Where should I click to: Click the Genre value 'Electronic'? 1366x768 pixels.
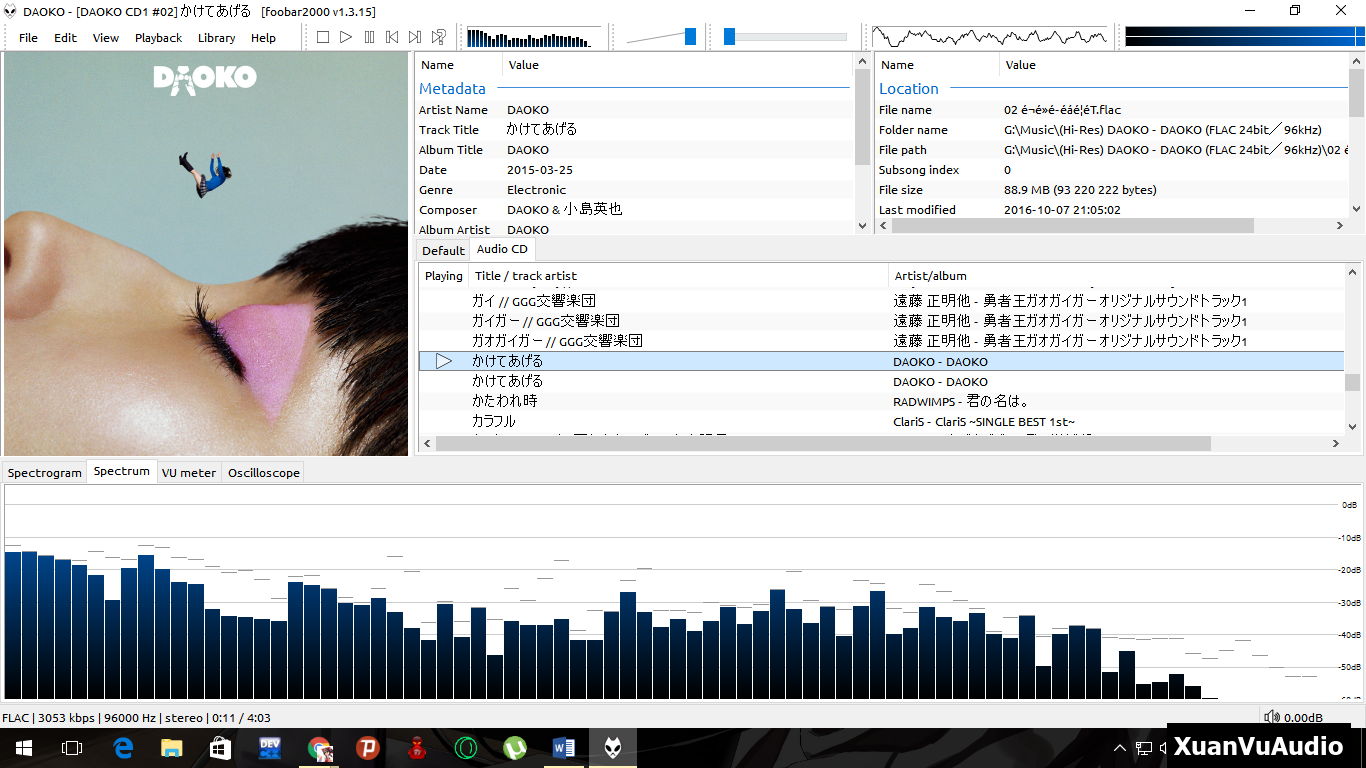[x=536, y=190]
